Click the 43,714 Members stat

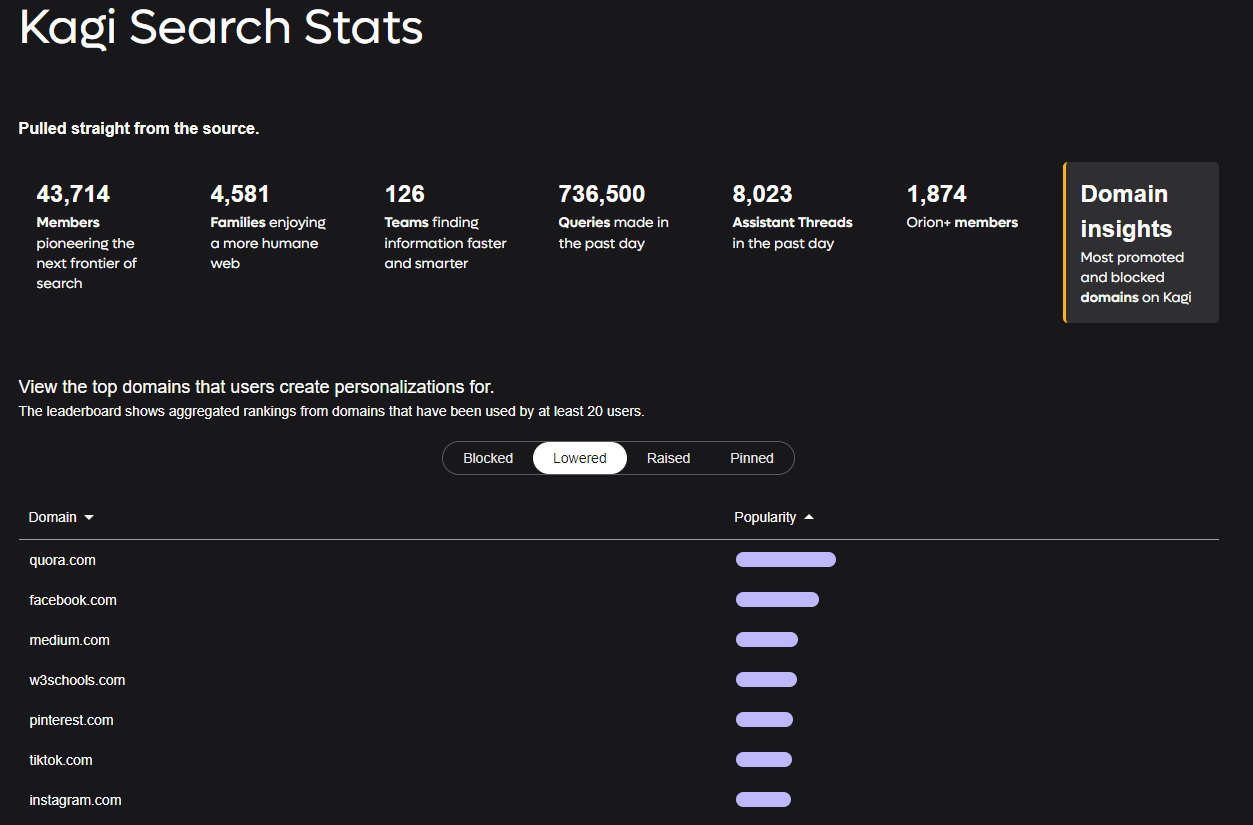tap(89, 237)
